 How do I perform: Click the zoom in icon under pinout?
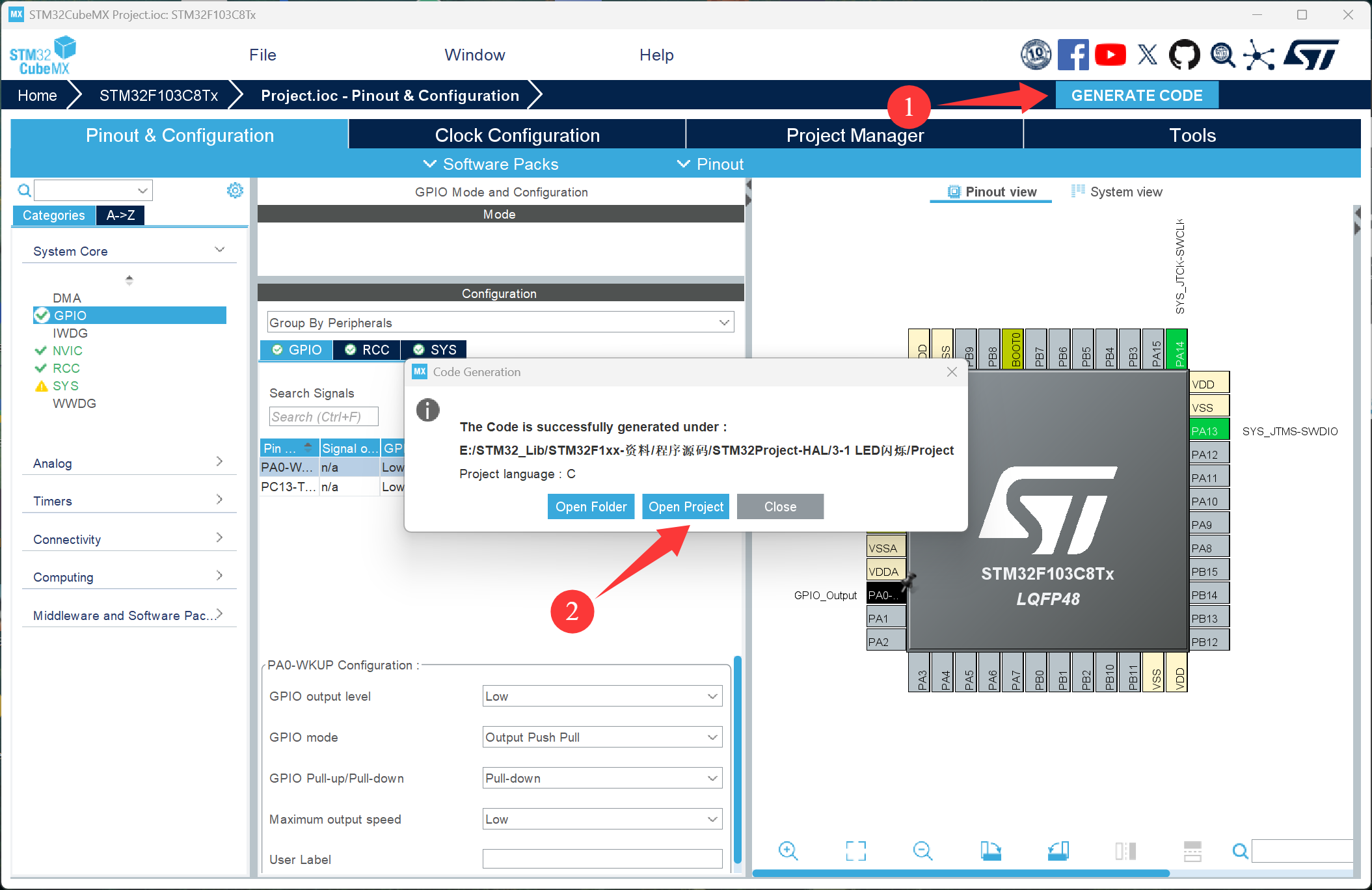tap(788, 850)
